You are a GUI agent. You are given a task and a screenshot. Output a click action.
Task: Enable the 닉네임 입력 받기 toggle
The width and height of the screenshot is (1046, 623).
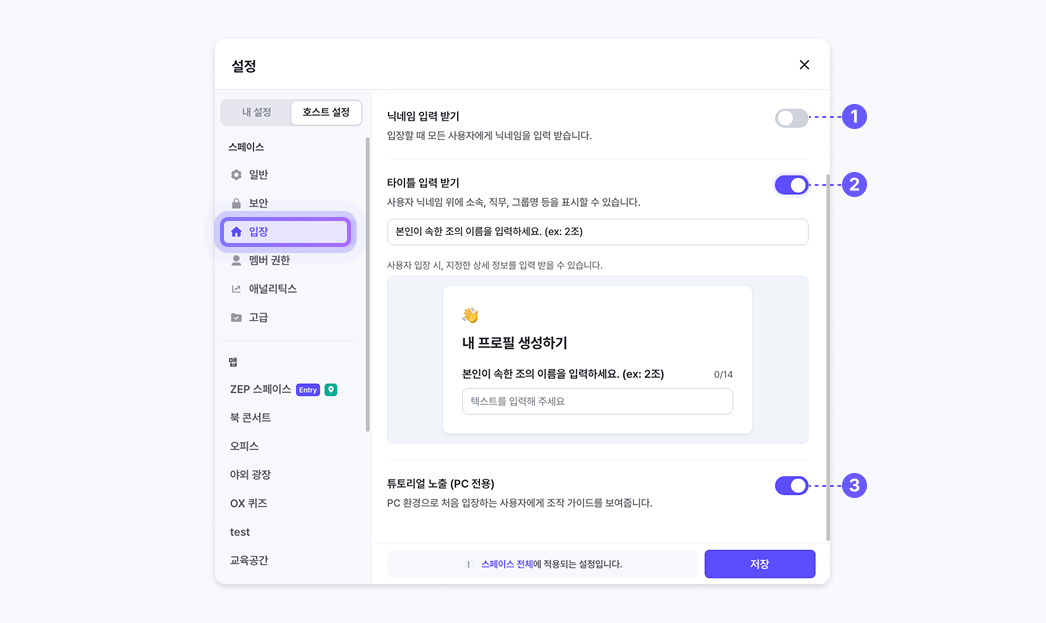pyautogui.click(x=791, y=118)
